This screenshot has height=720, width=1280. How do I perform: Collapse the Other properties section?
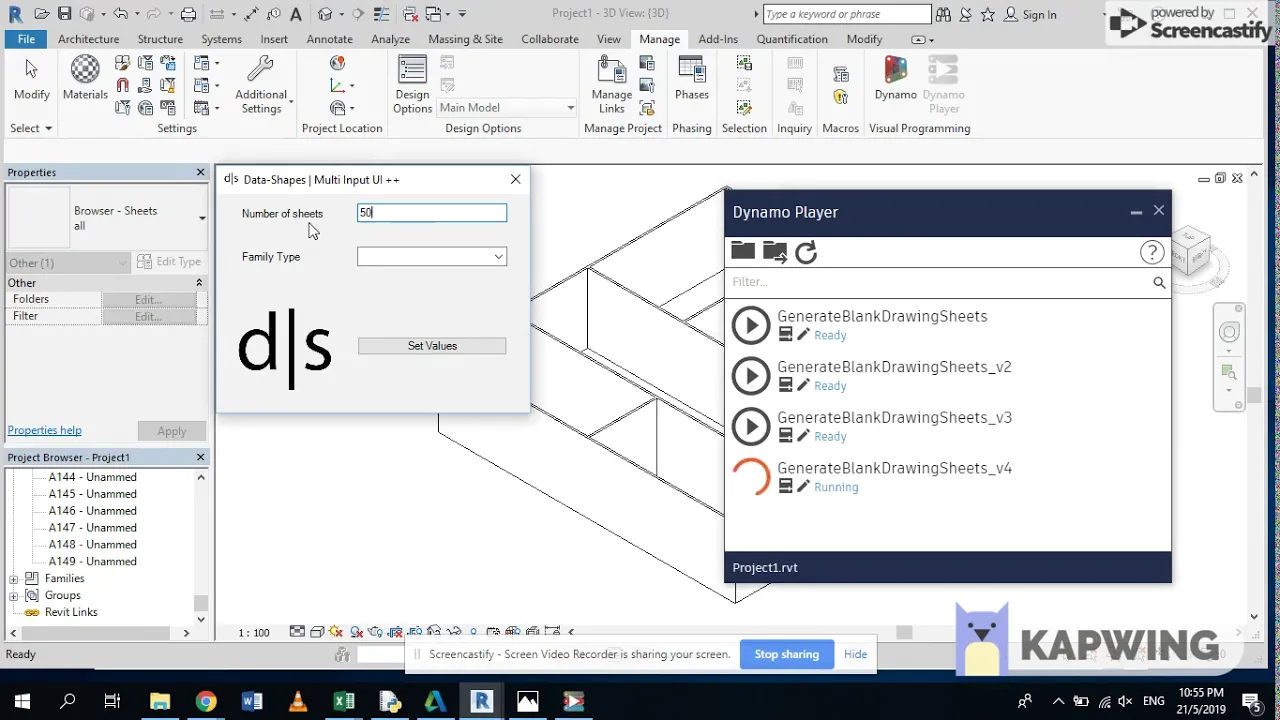click(199, 283)
